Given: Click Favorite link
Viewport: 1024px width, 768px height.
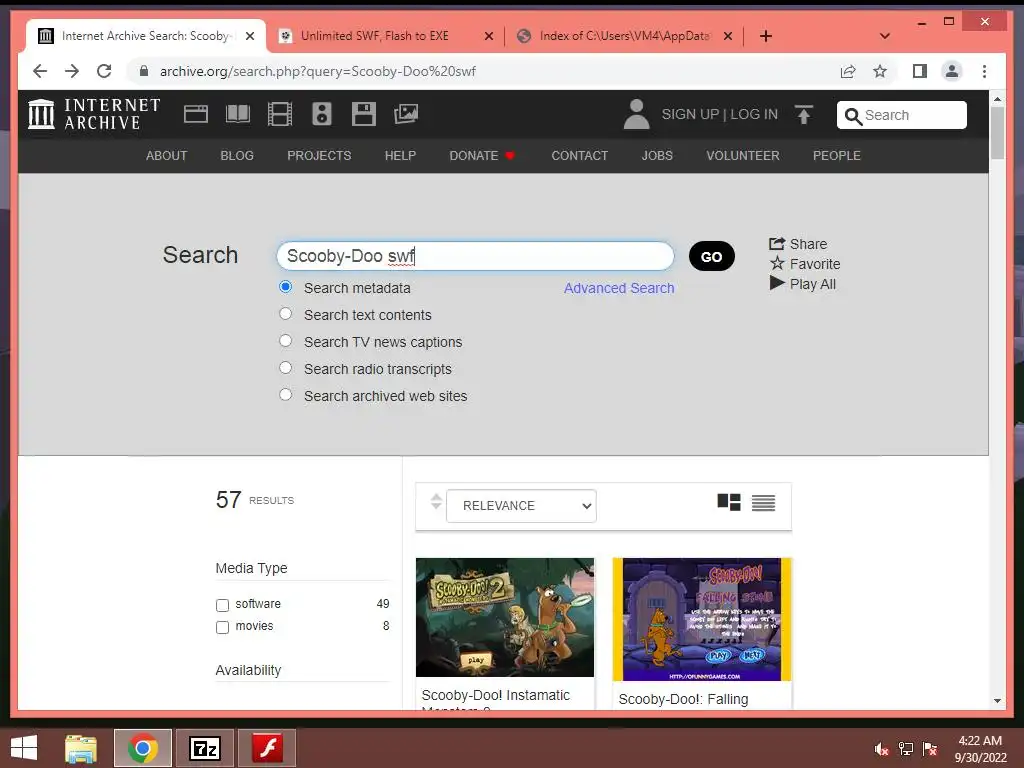Looking at the screenshot, I should (805, 264).
